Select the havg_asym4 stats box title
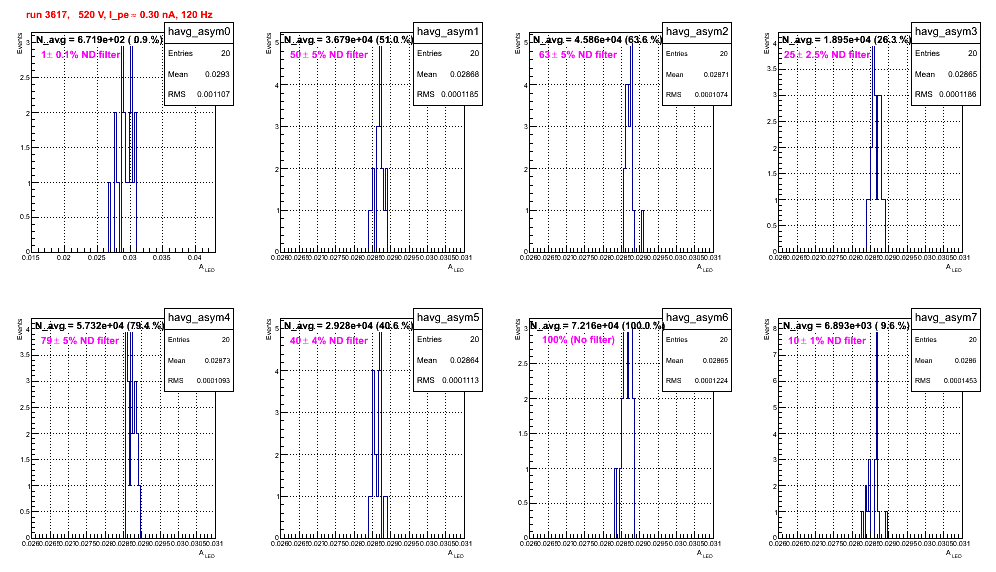The height and width of the screenshot is (572, 996). [199, 317]
